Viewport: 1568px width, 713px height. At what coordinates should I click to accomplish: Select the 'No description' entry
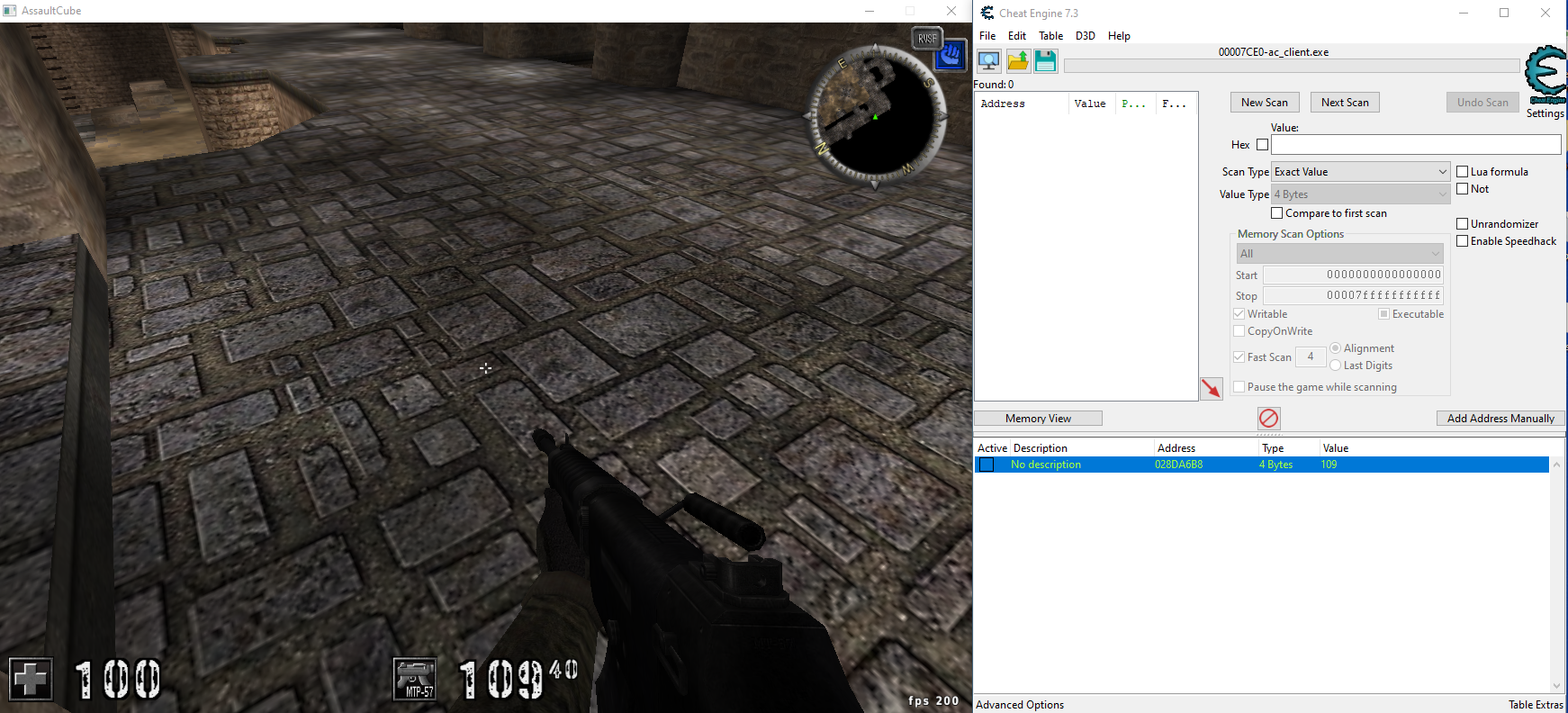pyautogui.click(x=1046, y=465)
